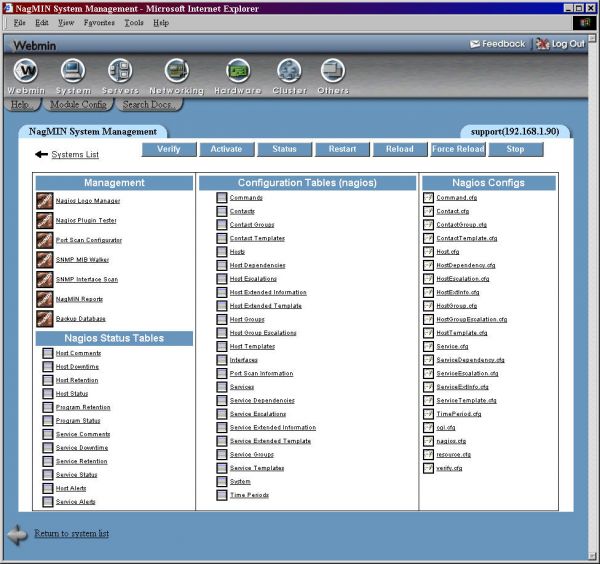Open the Tools menu
The image size is (600, 564).
134,22
